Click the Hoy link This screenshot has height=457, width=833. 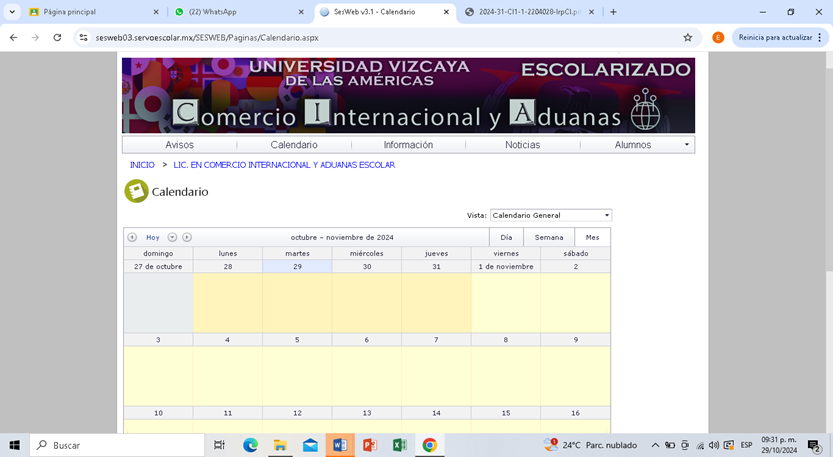(152, 238)
